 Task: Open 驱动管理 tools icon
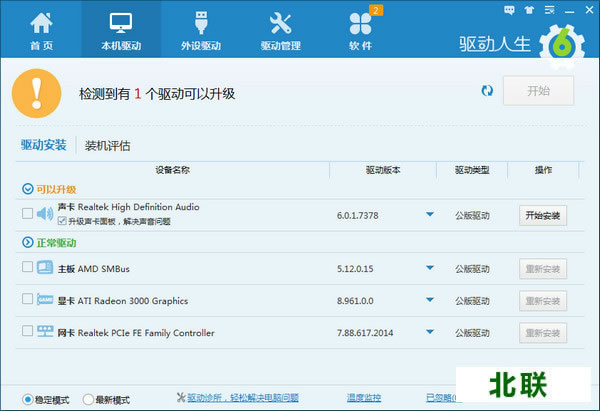pos(280,23)
